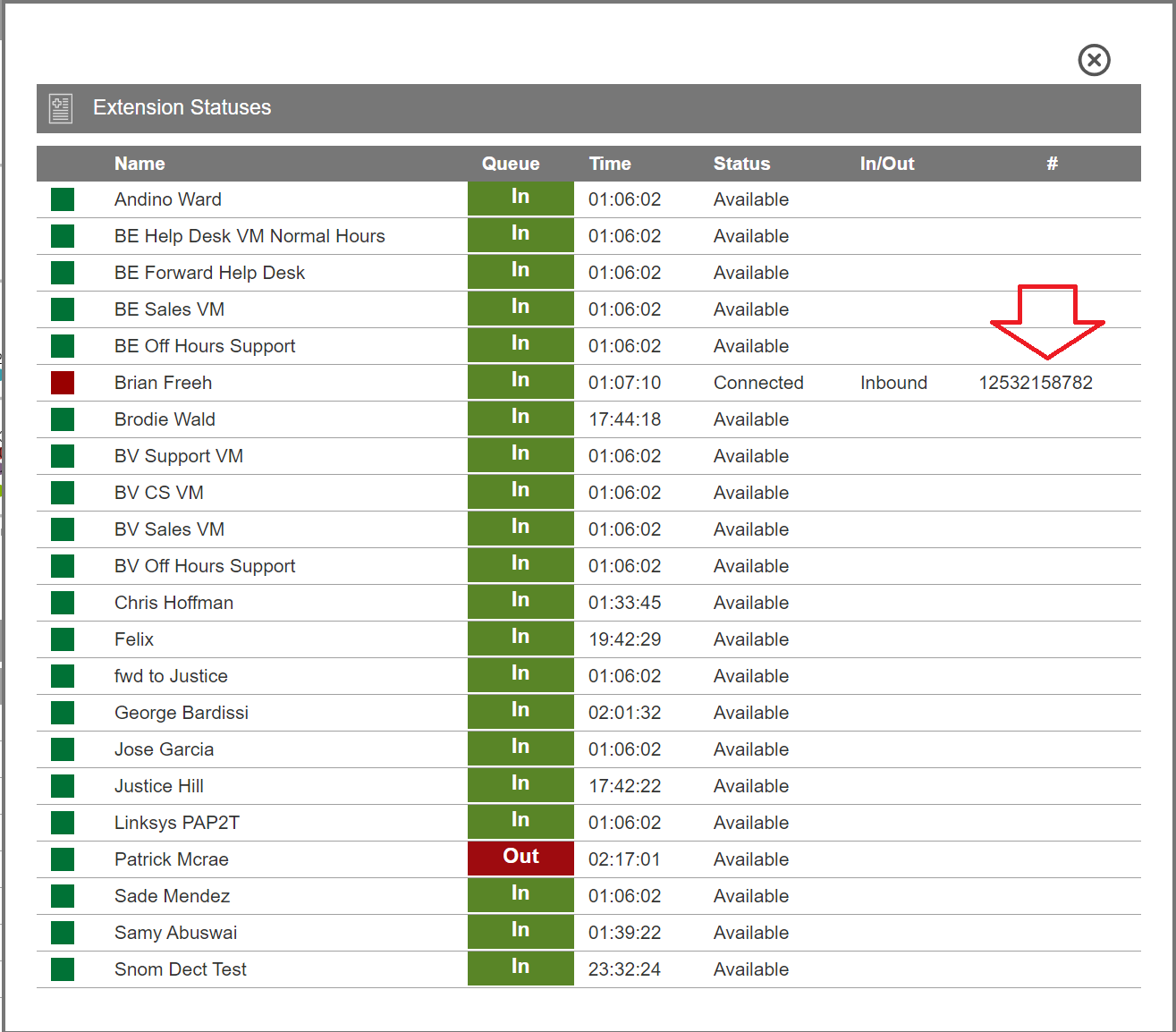The height and width of the screenshot is (1032, 1176).
Task: Toggle Snom Dect Test In queue button
Action: [x=520, y=969]
